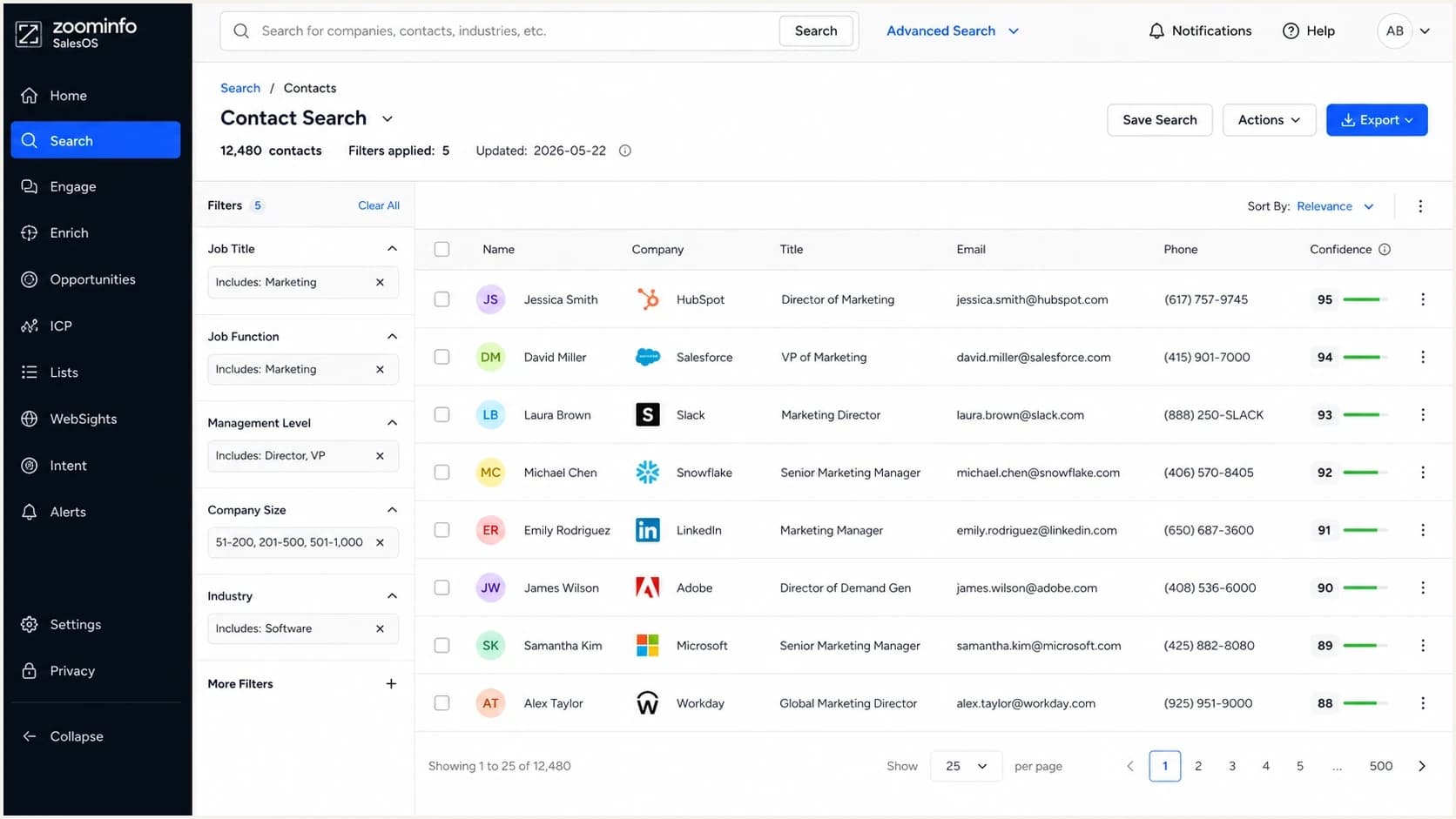Collapse the Industry filter section
The height and width of the screenshot is (819, 1456).
(392, 596)
